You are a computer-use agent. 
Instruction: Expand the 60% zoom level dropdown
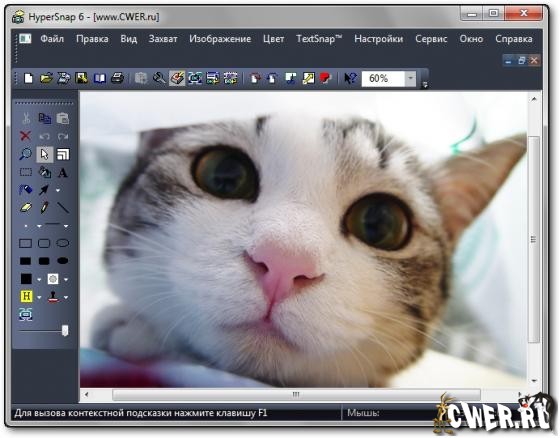410,78
